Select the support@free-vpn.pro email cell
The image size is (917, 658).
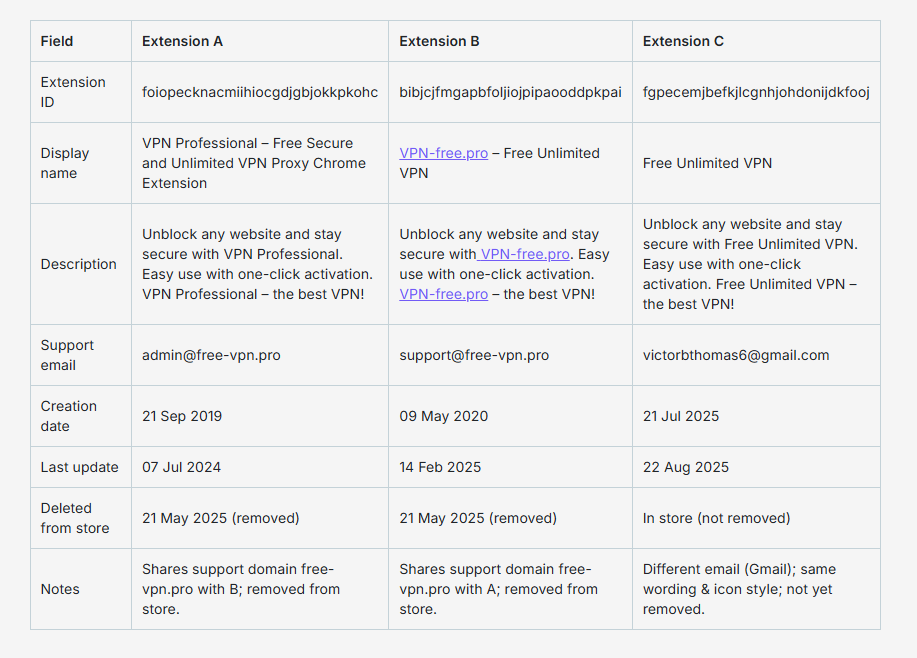pyautogui.click(x=474, y=355)
